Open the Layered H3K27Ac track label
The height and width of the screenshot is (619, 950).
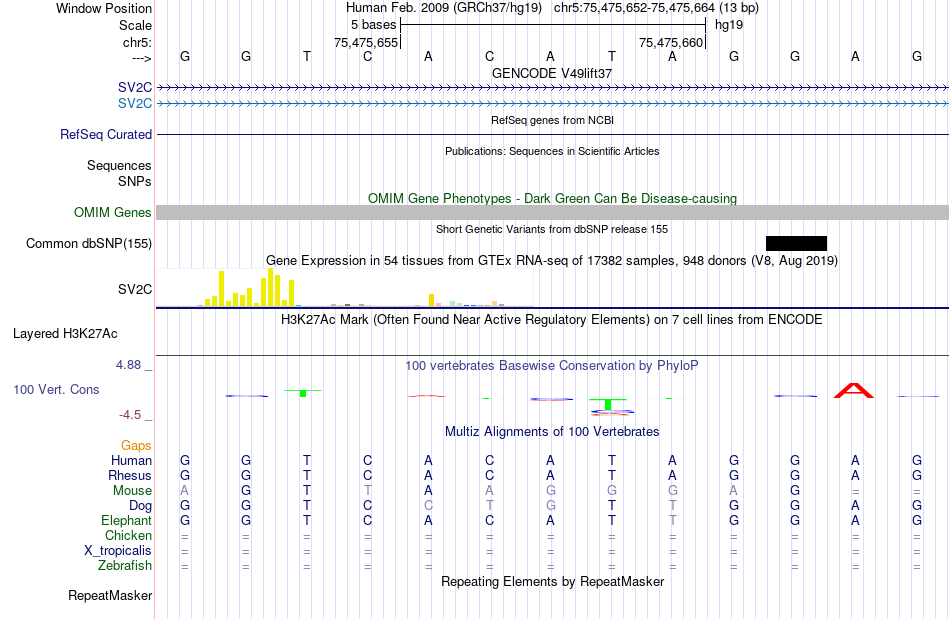pyautogui.click(x=65, y=334)
